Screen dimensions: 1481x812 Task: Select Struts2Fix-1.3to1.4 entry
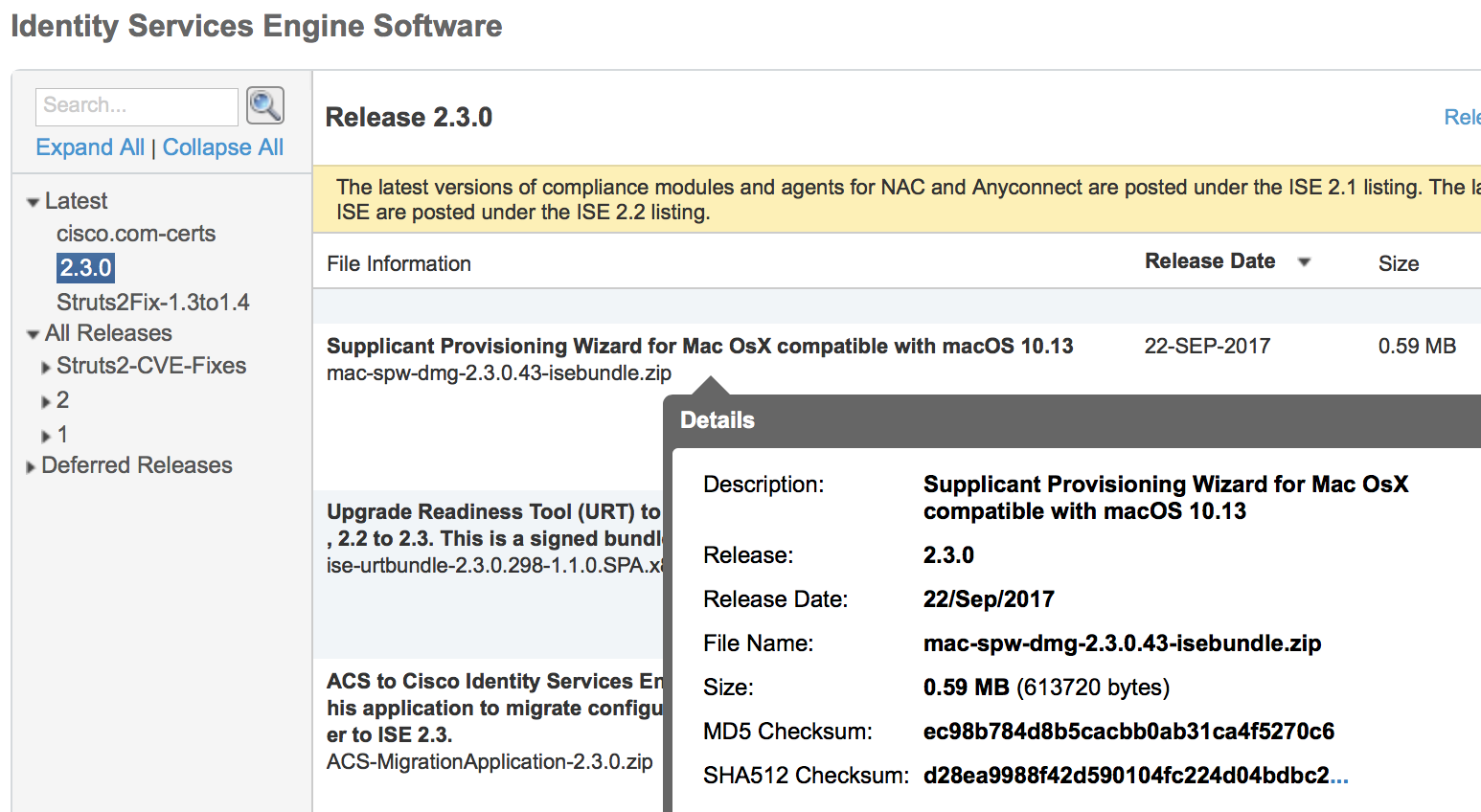[x=153, y=303]
